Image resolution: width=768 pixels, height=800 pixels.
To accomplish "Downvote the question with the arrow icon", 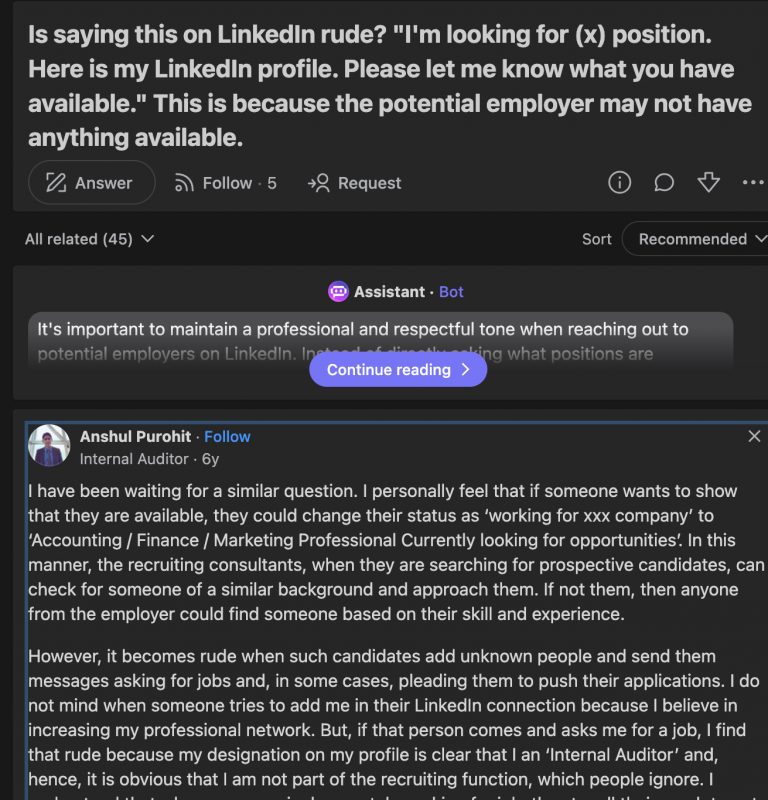I will tap(709, 183).
